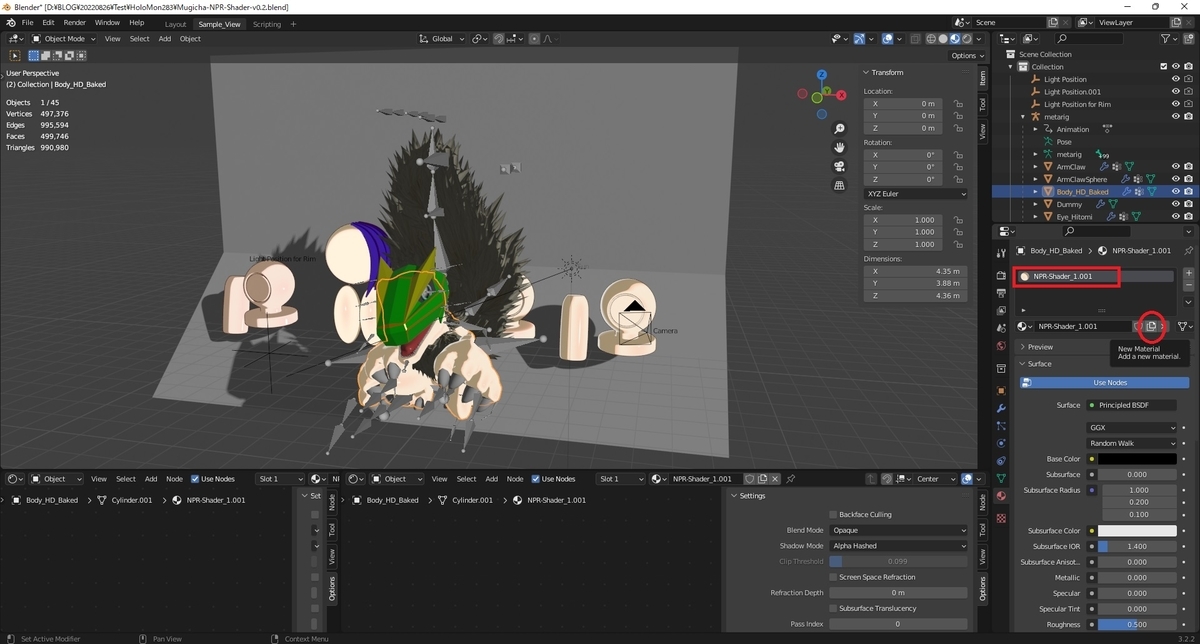Enable Screen Space Refraction checkbox
This screenshot has width=1200, height=644.
(834, 577)
